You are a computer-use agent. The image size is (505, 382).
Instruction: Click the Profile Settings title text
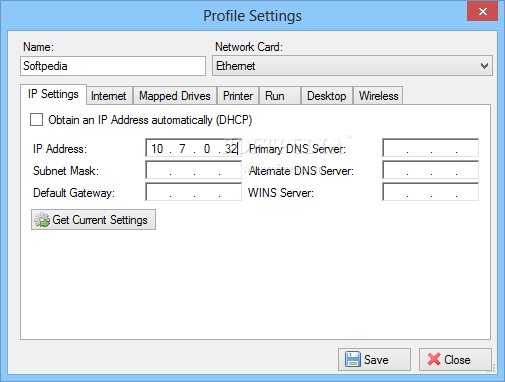[252, 16]
